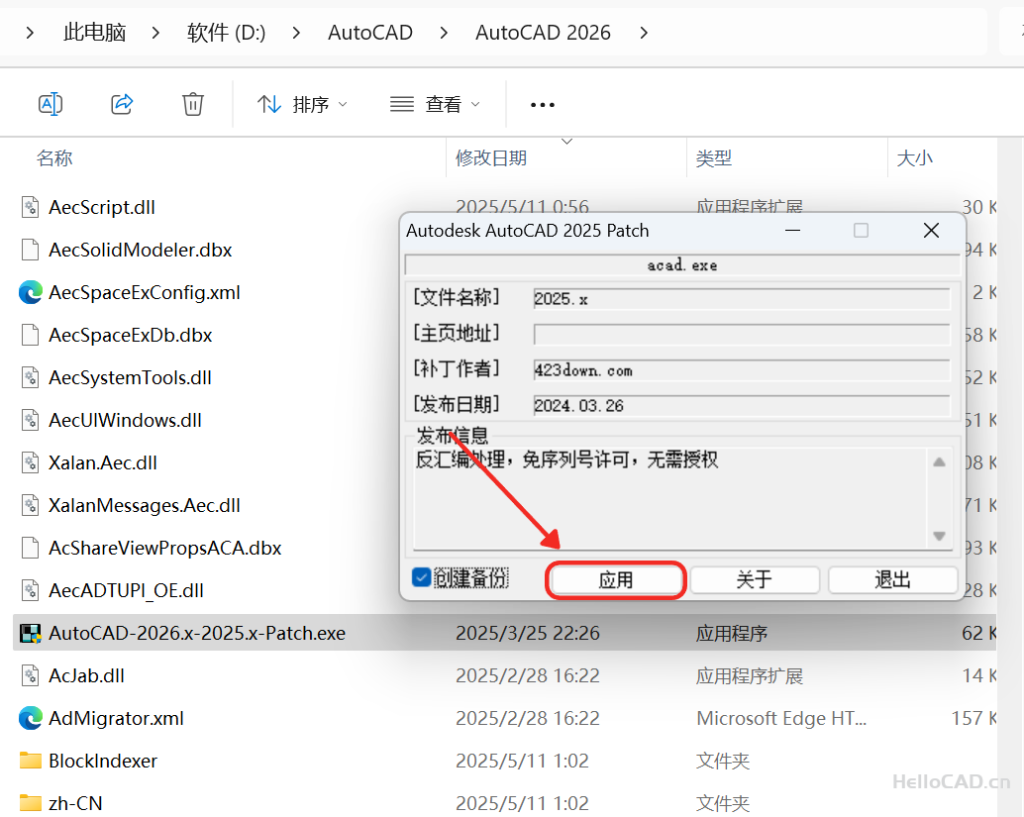Click the BlockIndexer folder icon
The height and width of the screenshot is (817, 1024).
tap(31, 761)
